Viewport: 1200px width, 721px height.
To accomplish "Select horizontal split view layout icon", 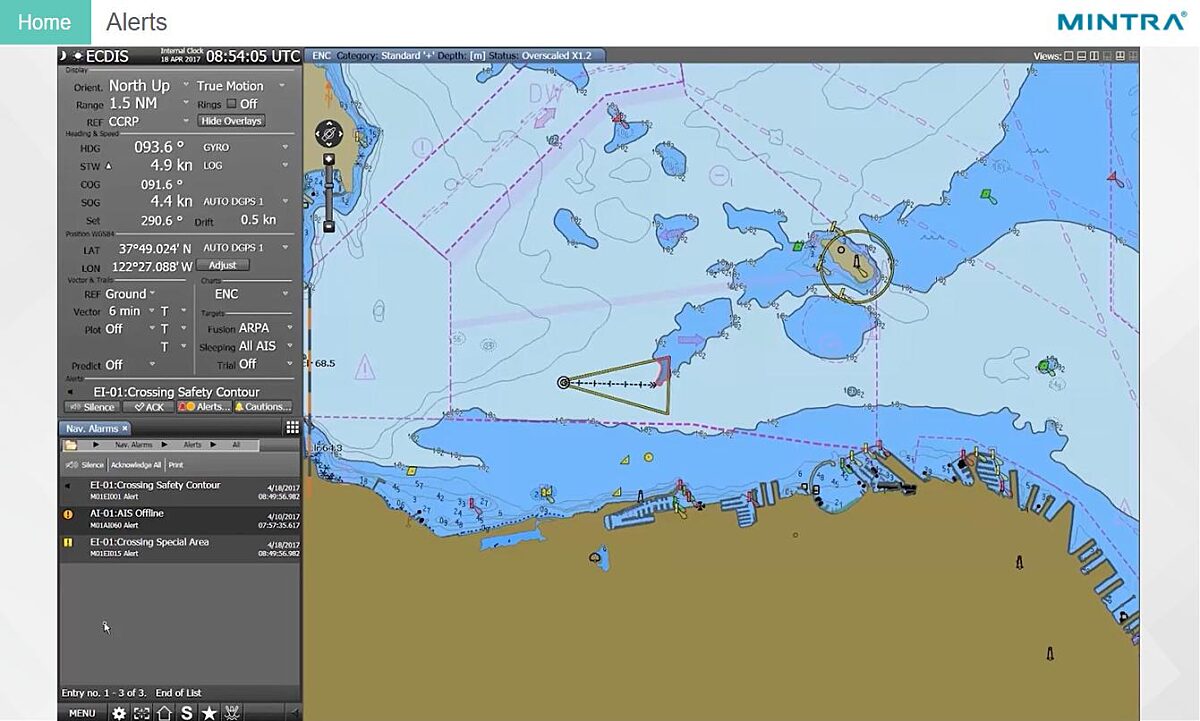I will [x=1082, y=56].
